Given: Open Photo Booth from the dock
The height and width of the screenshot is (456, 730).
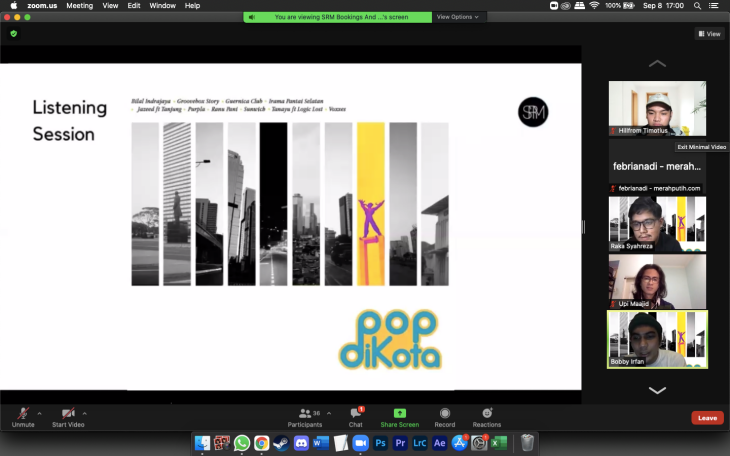Looking at the screenshot, I should [222, 443].
